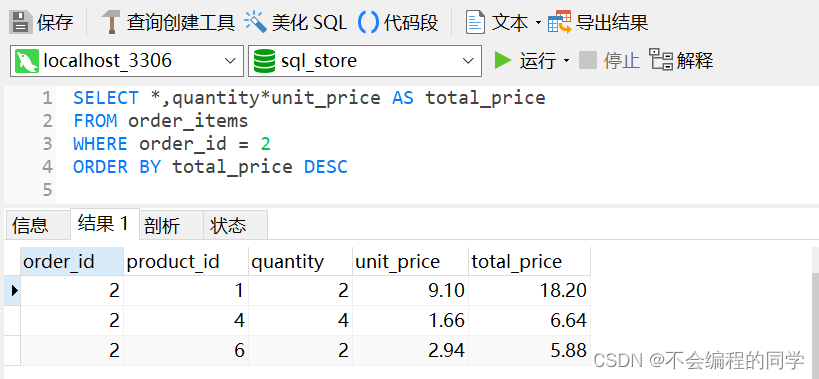Click the green database icon of sql_store
The height and width of the screenshot is (379, 819).
point(264,61)
